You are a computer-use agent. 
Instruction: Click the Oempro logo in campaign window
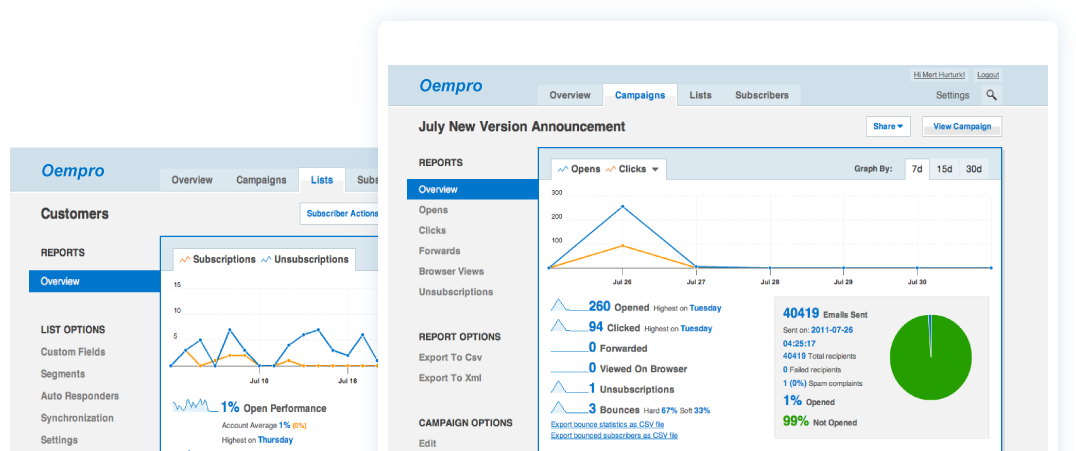tap(450, 86)
